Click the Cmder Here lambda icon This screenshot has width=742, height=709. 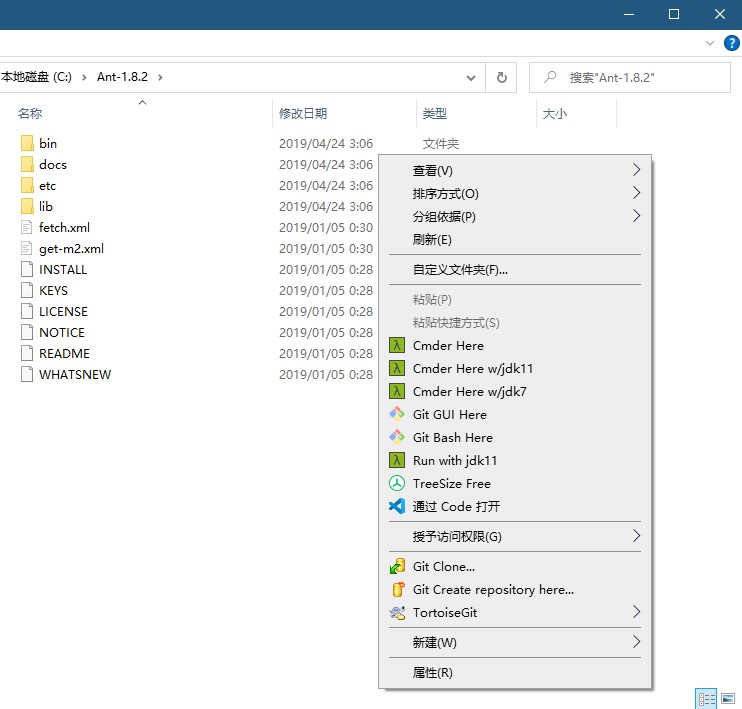[x=396, y=346]
